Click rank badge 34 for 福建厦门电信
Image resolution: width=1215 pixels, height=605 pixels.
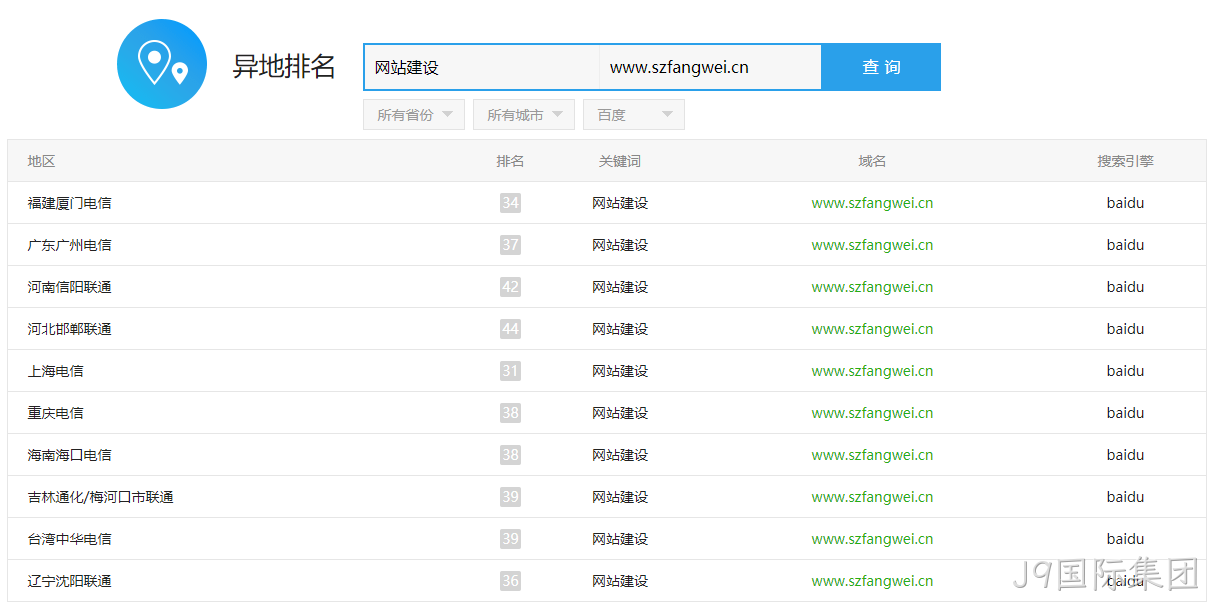510,203
